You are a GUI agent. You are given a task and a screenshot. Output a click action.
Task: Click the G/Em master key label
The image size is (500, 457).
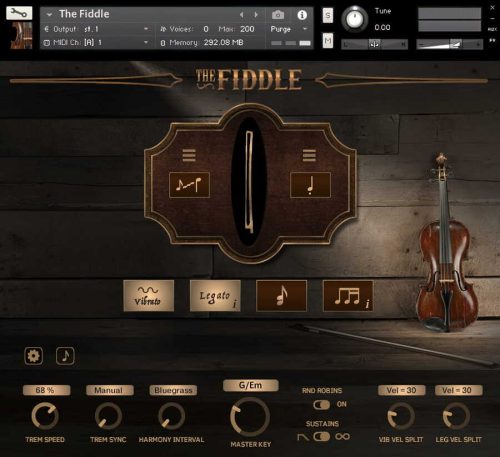(250, 385)
